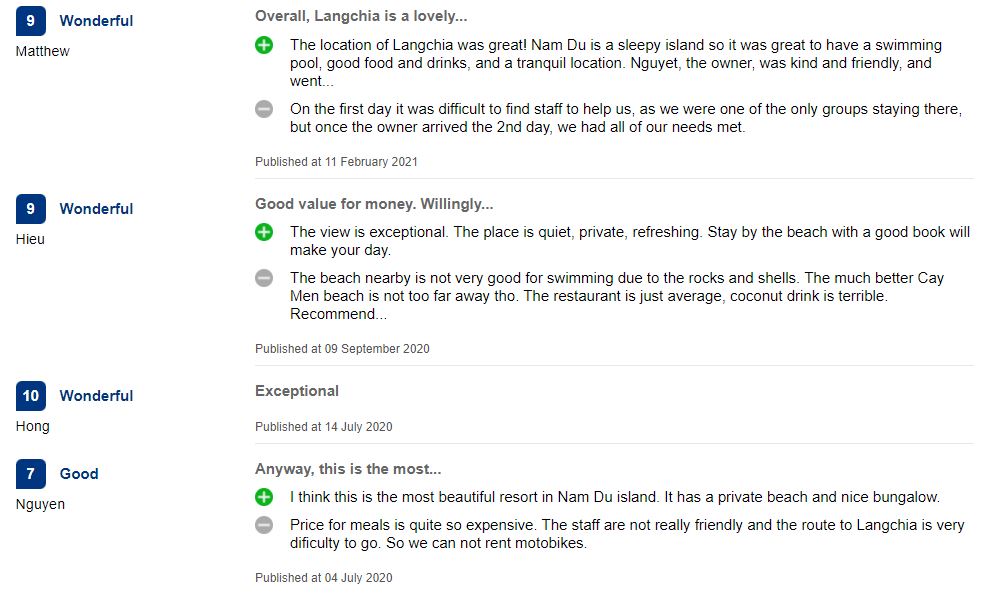986x602 pixels.
Task: Click the "Published at 11 February 2021" date
Action: coord(336,162)
